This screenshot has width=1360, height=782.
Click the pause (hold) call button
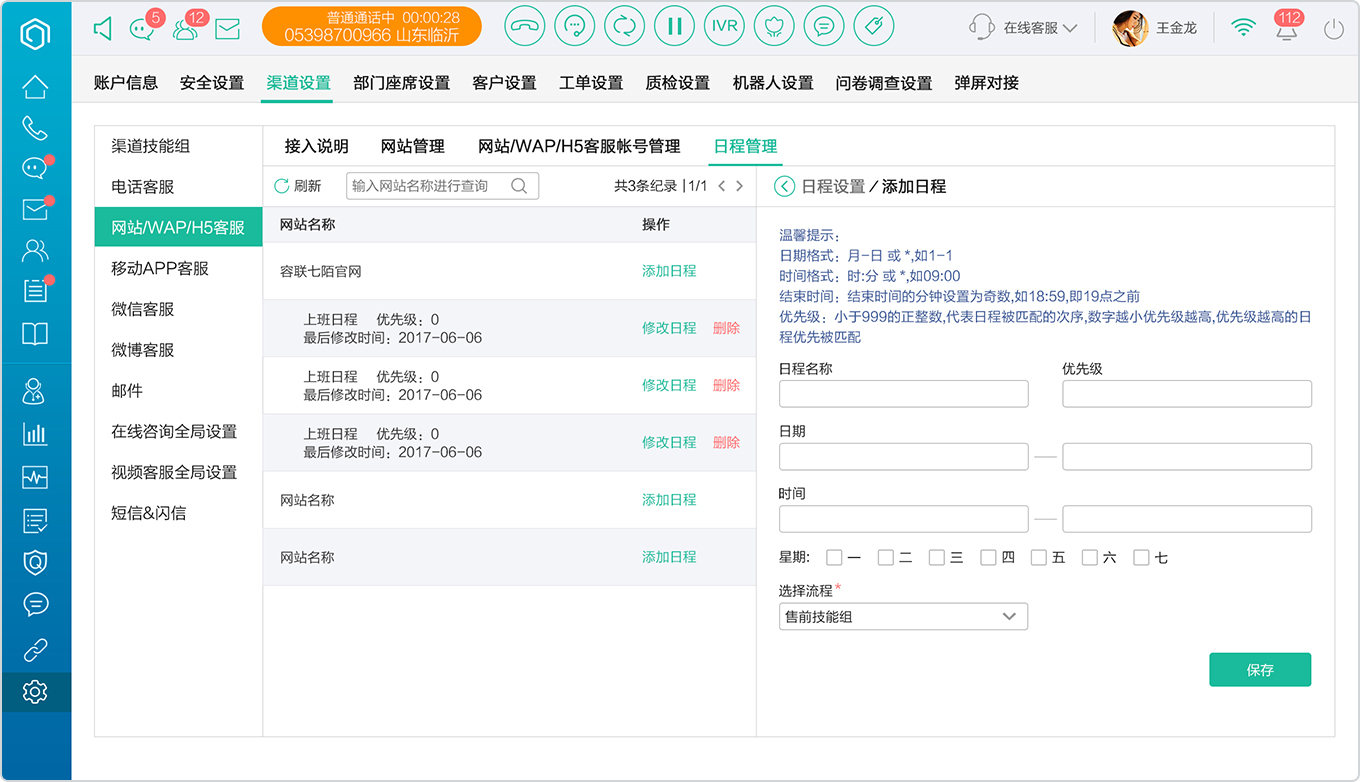[674, 27]
